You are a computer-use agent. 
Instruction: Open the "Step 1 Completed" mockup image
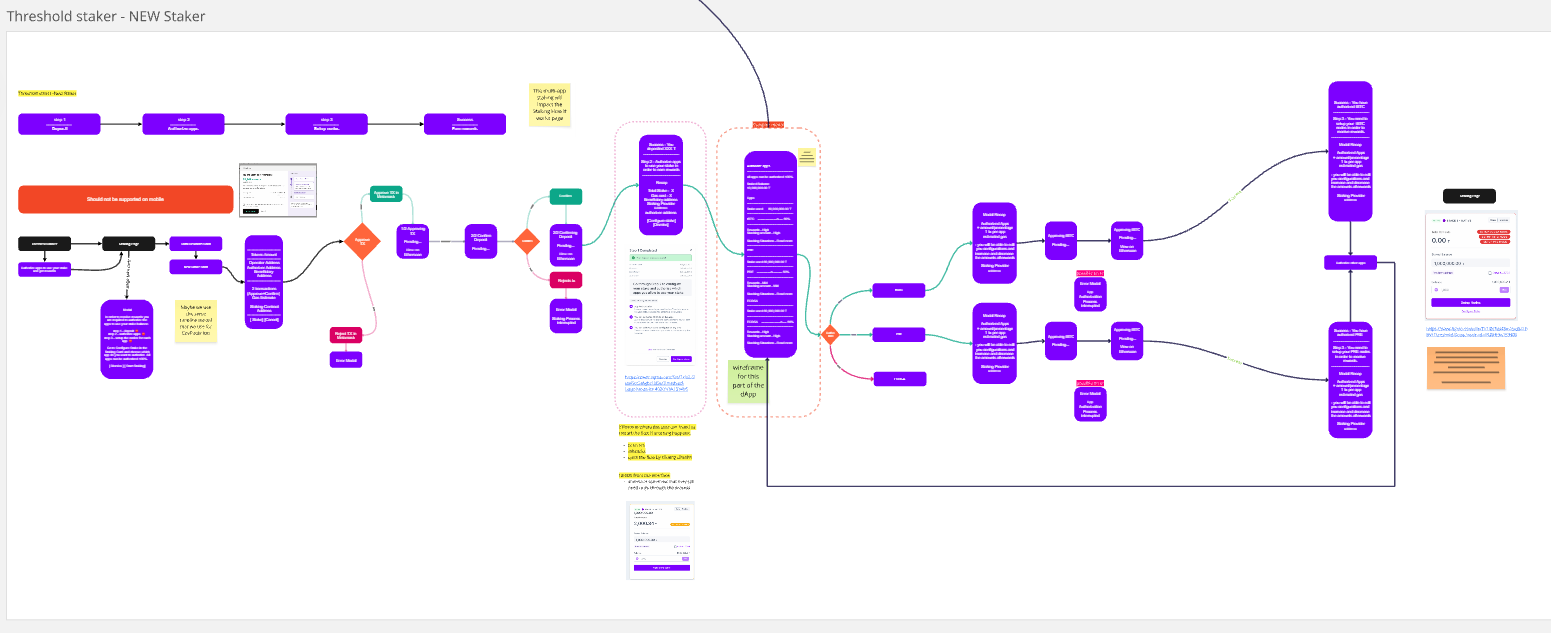(x=660, y=306)
